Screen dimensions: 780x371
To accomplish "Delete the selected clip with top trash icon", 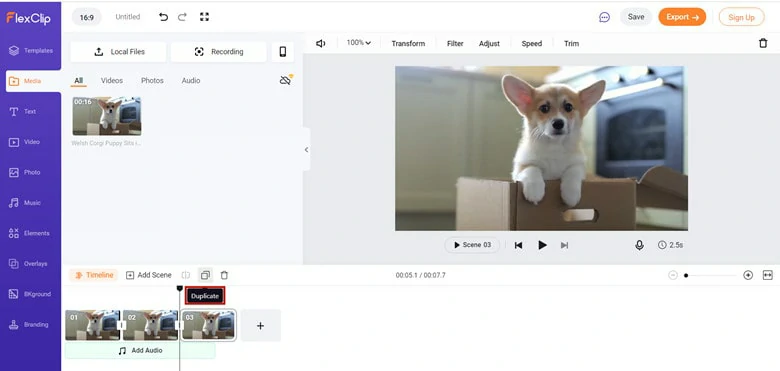I will pyautogui.click(x=763, y=43).
